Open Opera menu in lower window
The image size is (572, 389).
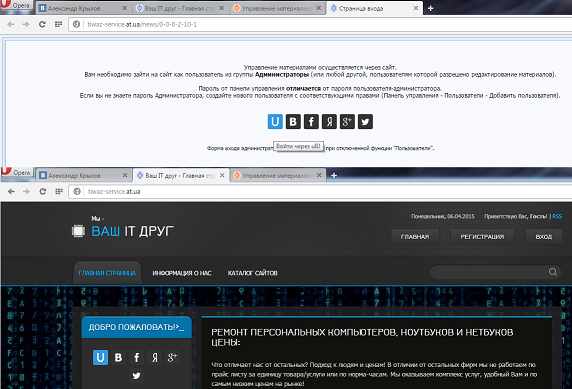click(17, 173)
